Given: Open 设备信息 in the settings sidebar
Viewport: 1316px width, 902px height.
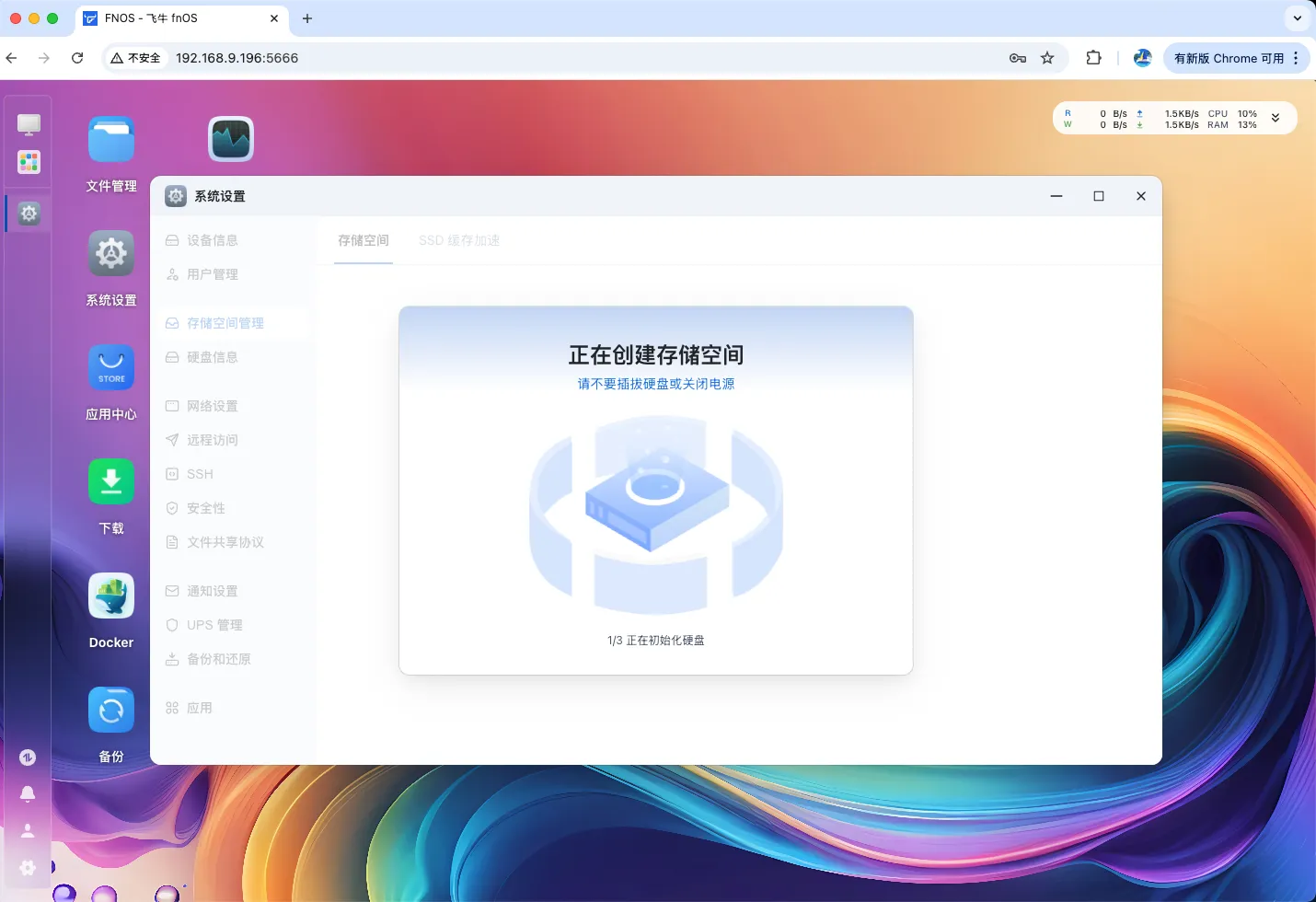Looking at the screenshot, I should point(213,239).
